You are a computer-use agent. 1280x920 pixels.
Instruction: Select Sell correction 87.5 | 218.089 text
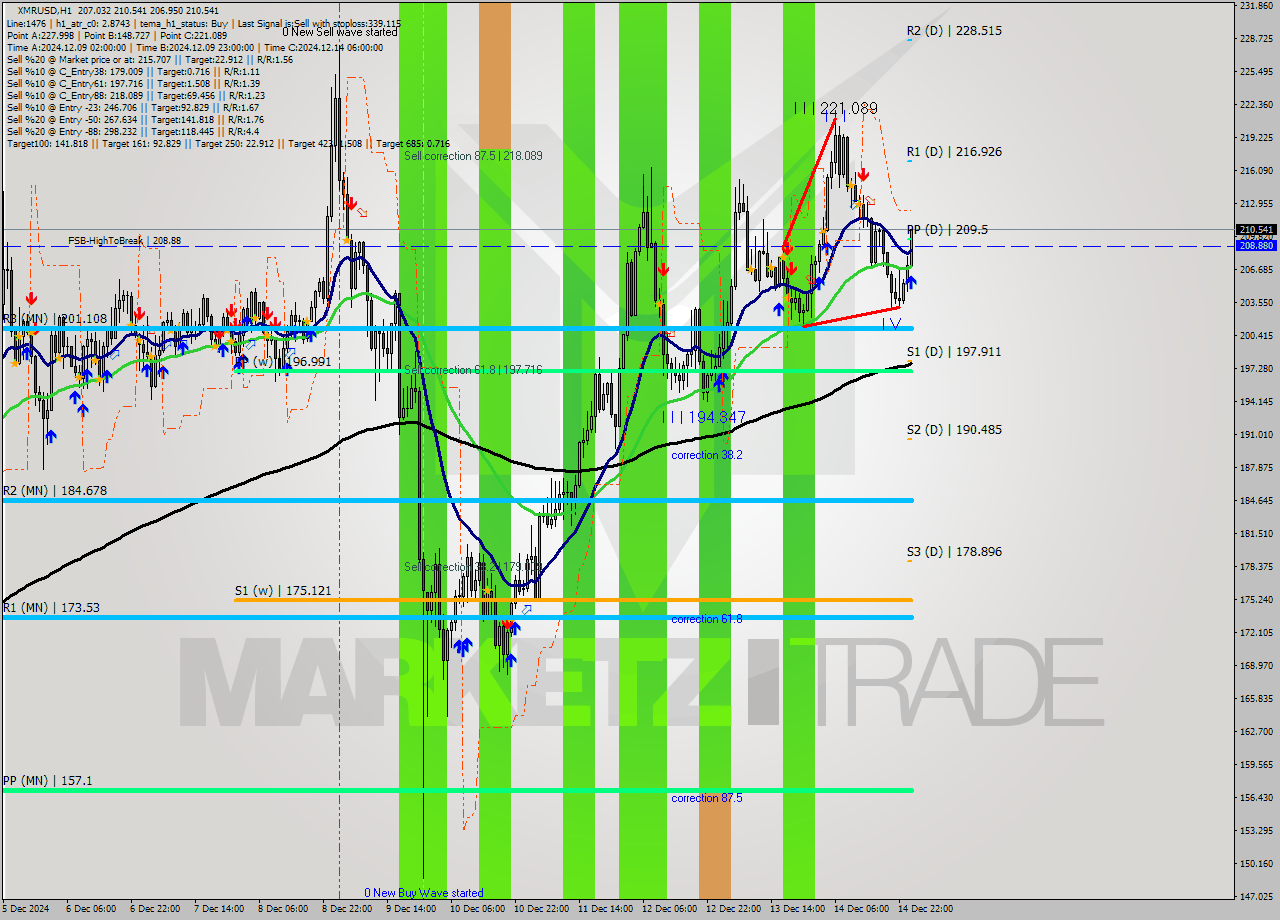click(473, 156)
